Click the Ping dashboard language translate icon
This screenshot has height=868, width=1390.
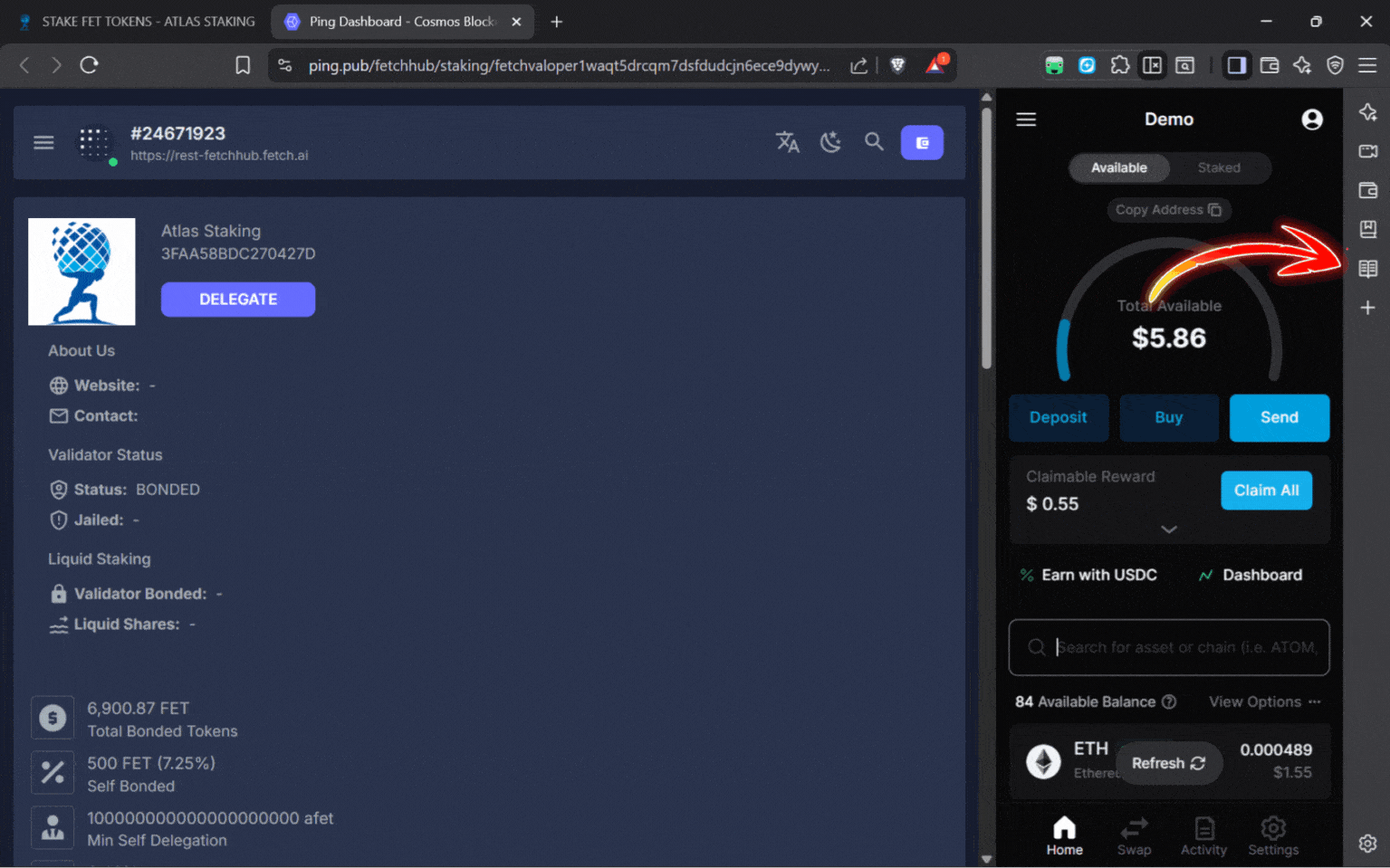coord(787,142)
